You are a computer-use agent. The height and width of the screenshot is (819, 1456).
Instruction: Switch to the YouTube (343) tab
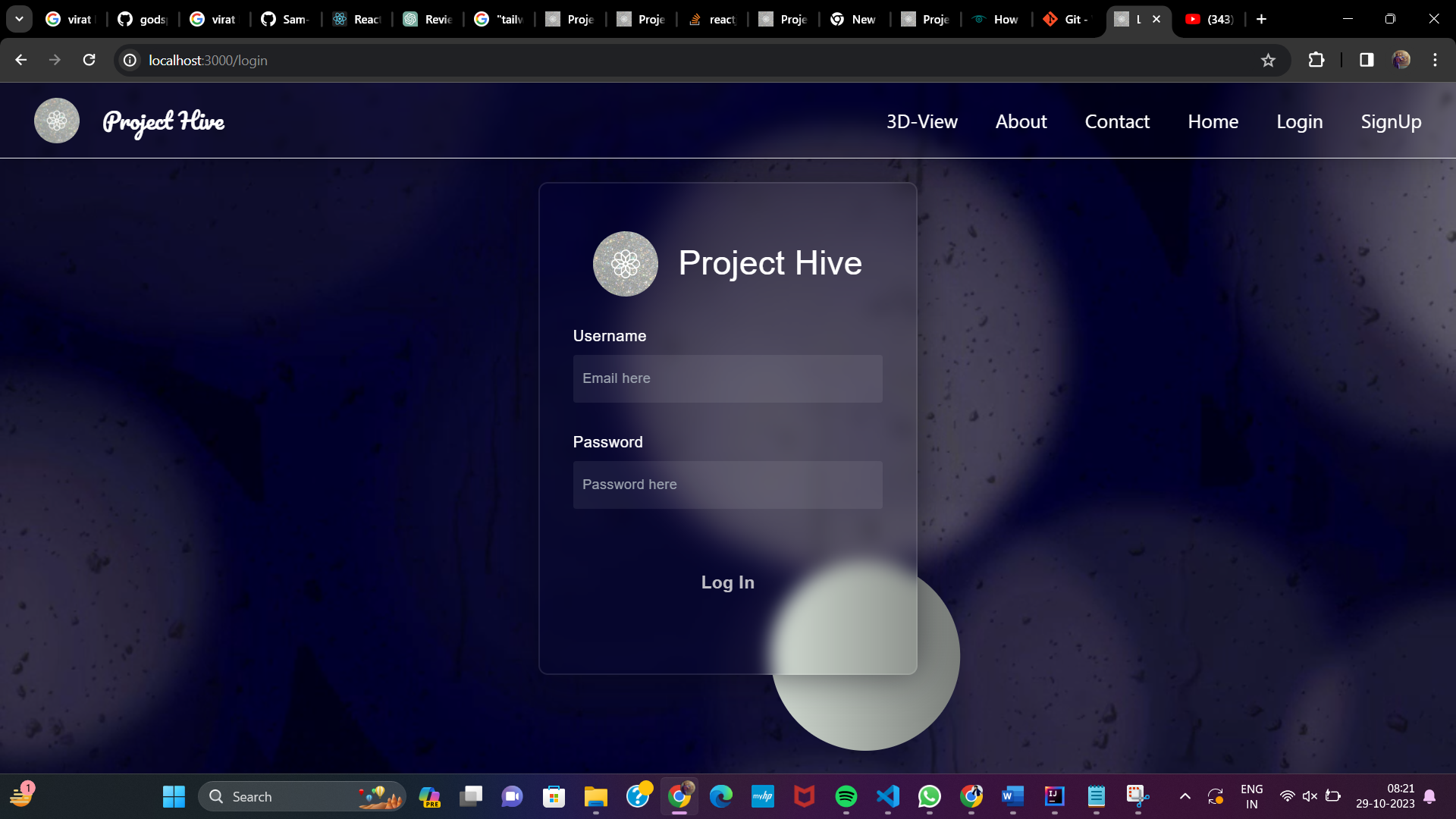1210,19
